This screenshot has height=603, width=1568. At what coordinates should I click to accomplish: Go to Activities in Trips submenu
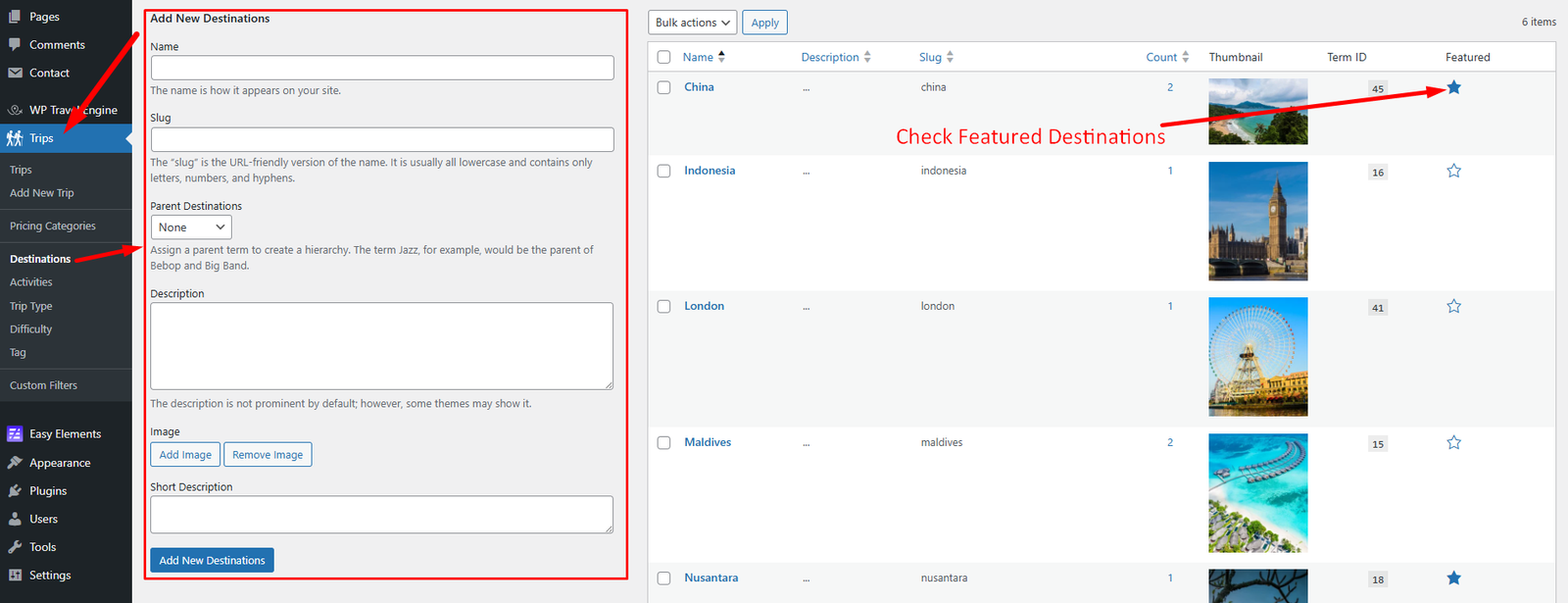pos(31,282)
